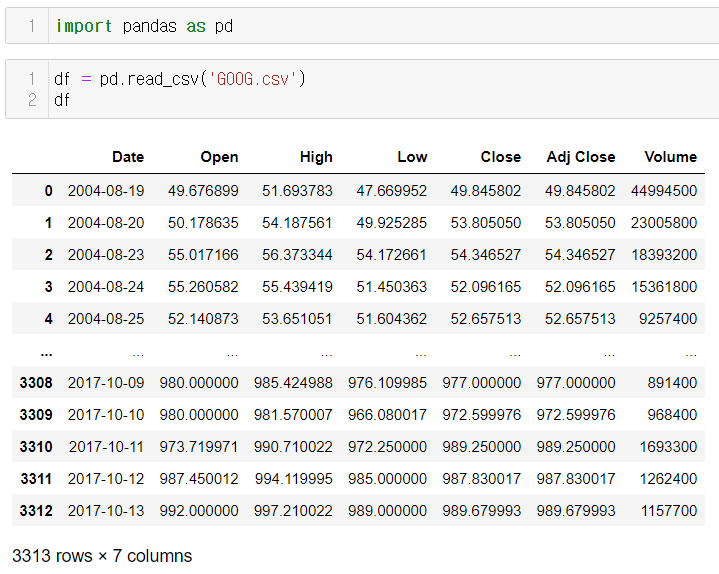Click High value 985.424988
The image size is (719, 574).
[x=293, y=382]
